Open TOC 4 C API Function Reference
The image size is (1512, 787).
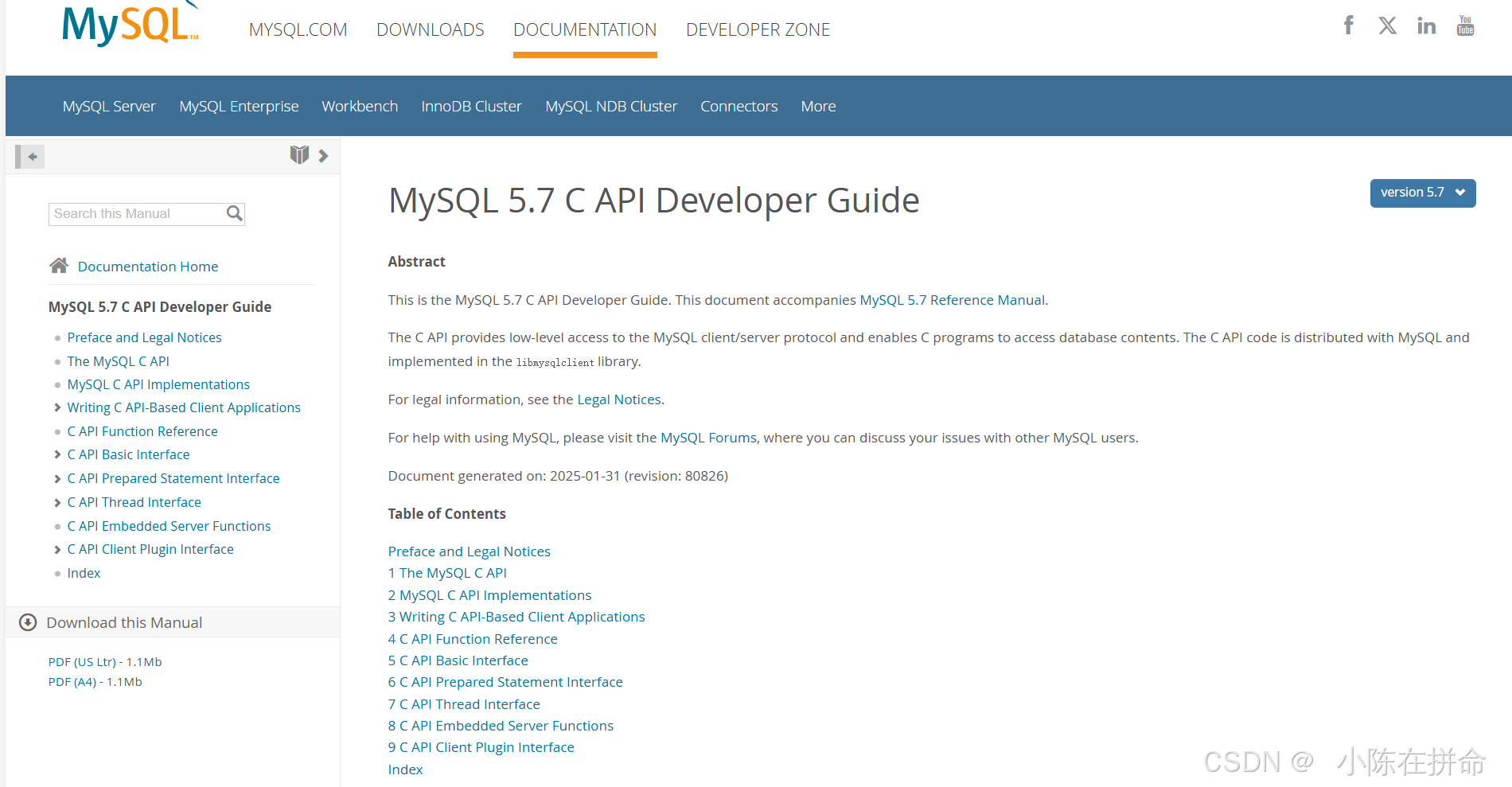point(473,639)
